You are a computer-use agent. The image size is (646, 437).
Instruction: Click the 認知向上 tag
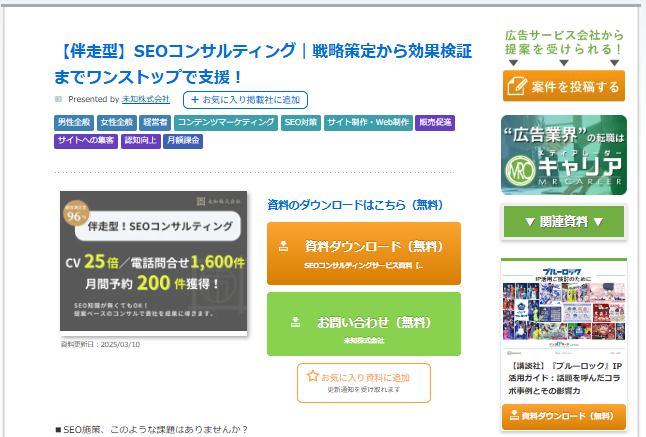[x=140, y=141]
